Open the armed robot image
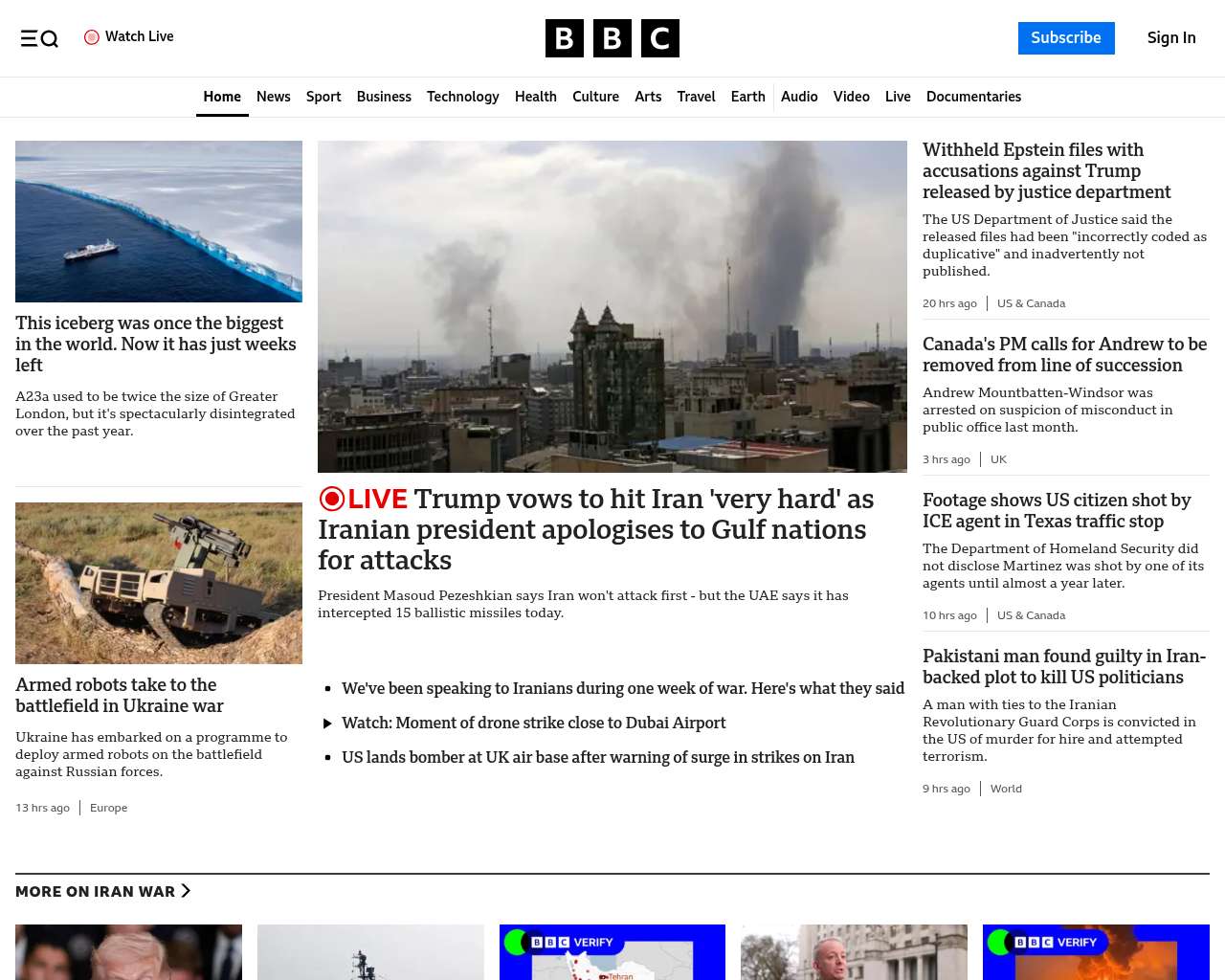1225x980 pixels. pos(159,583)
